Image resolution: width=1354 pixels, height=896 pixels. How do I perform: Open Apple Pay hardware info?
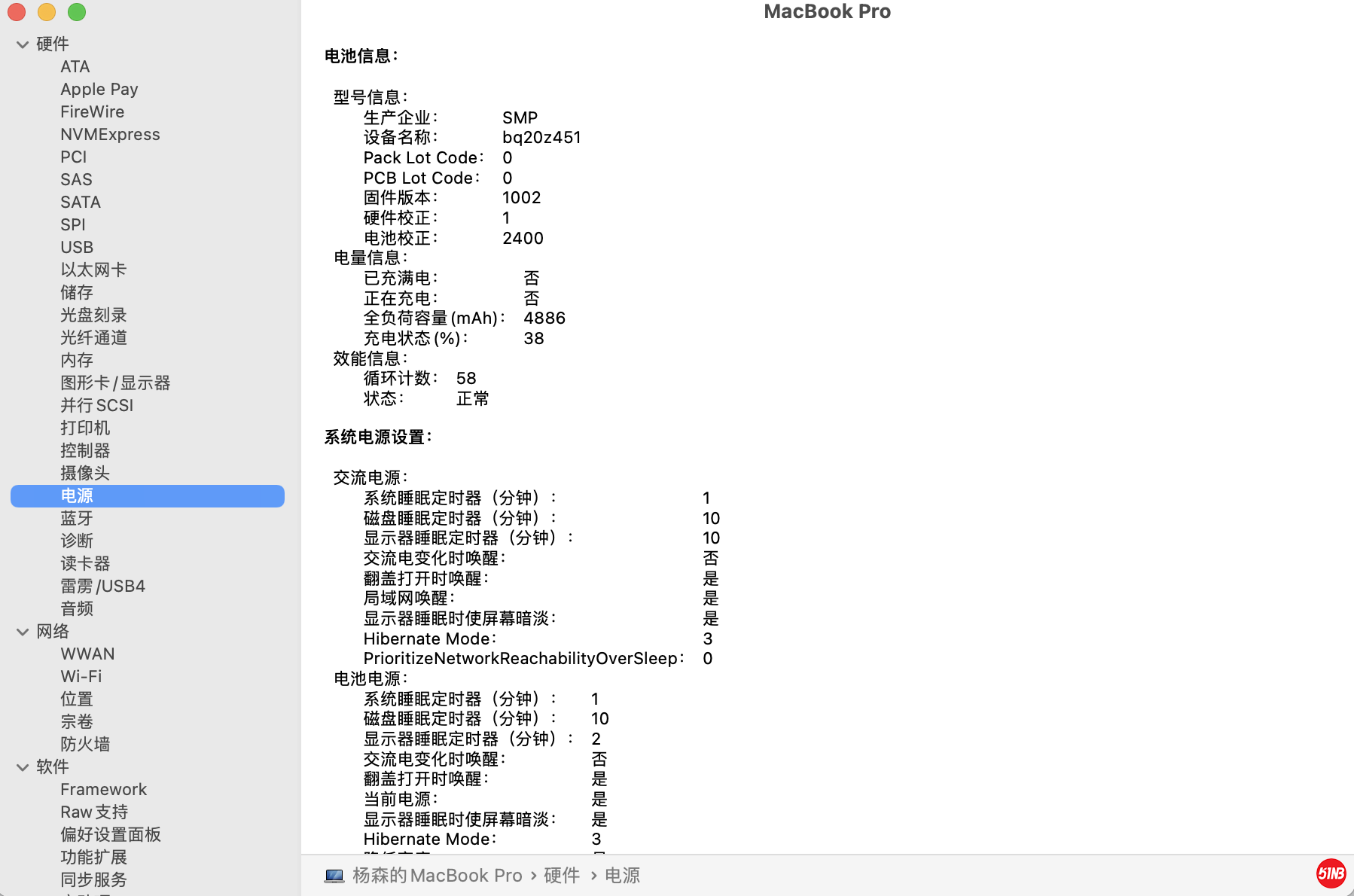click(99, 90)
